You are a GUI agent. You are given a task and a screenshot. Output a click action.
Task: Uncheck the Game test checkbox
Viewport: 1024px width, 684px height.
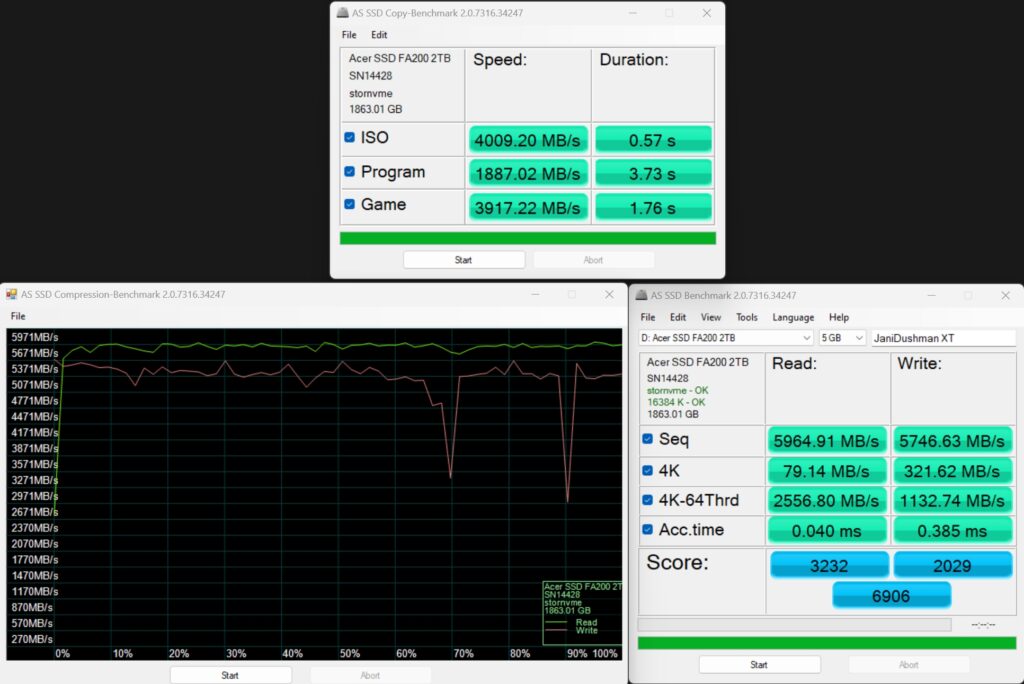[349, 204]
